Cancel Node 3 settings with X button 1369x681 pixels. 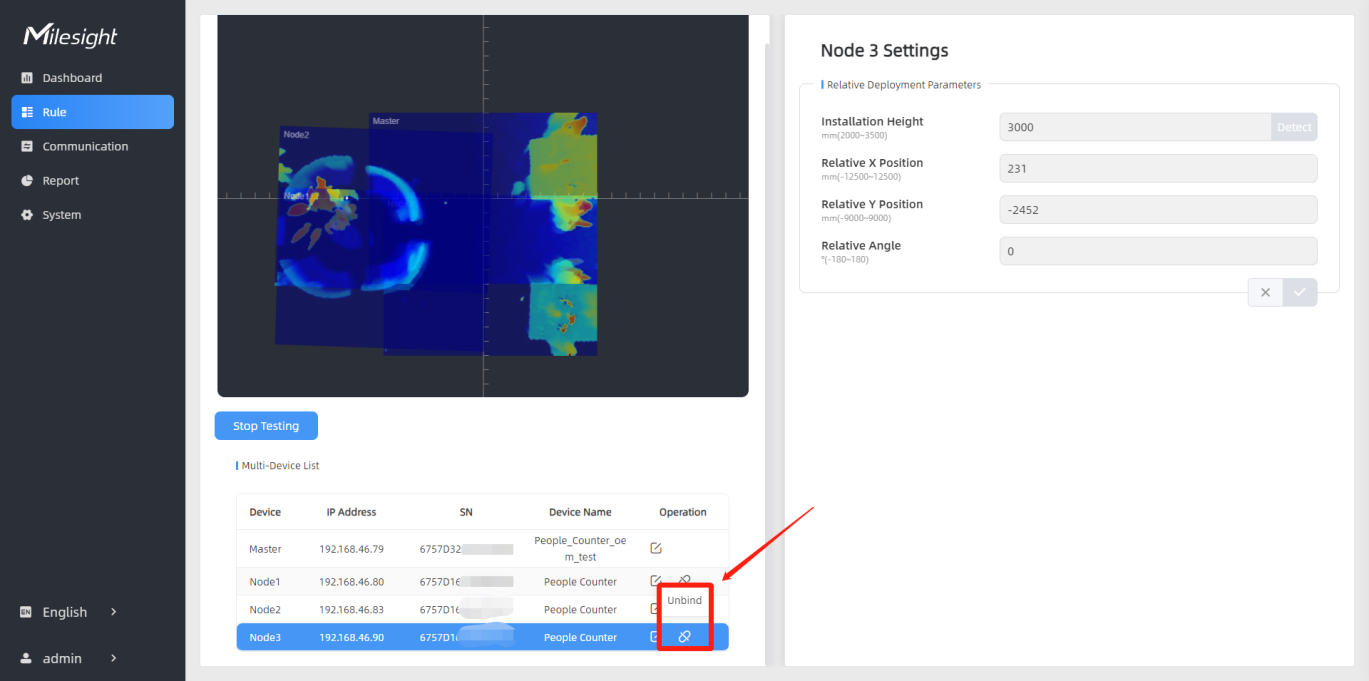(x=1265, y=292)
